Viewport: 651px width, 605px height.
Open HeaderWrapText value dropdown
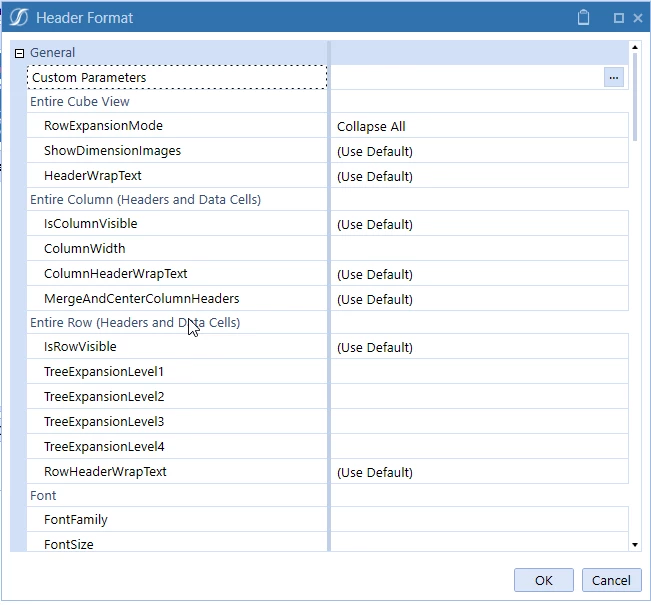(479, 176)
